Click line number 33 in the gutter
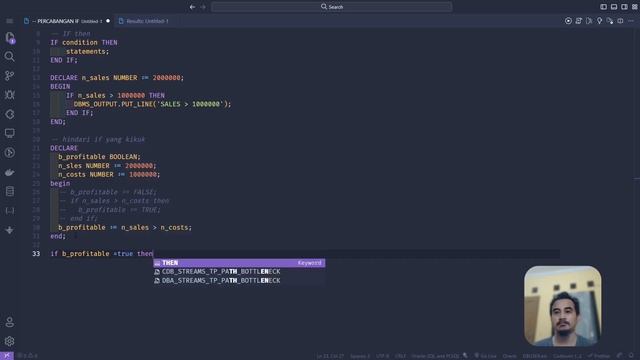The height and width of the screenshot is (360, 640). (x=36, y=254)
